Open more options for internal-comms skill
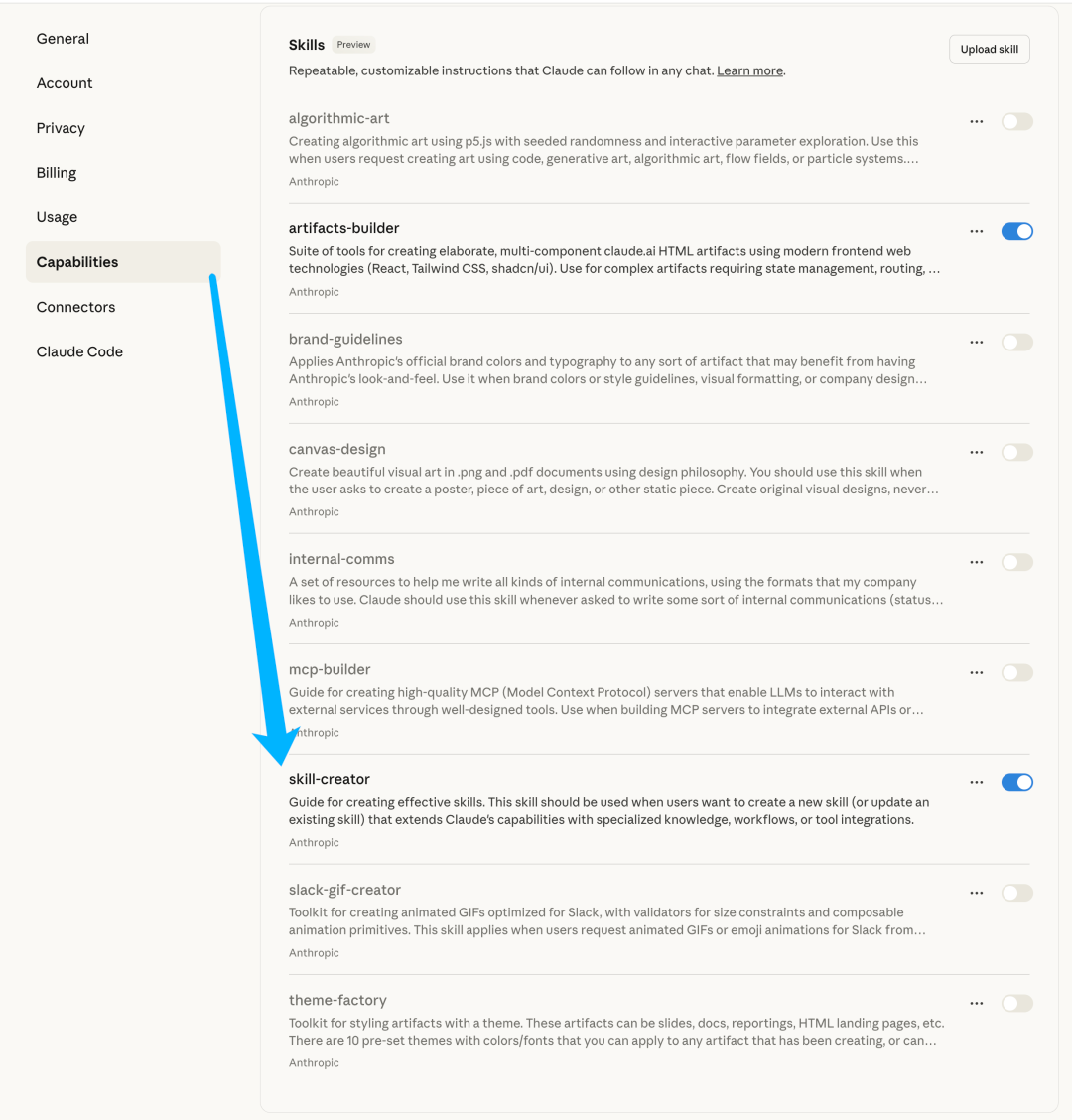 click(x=977, y=562)
